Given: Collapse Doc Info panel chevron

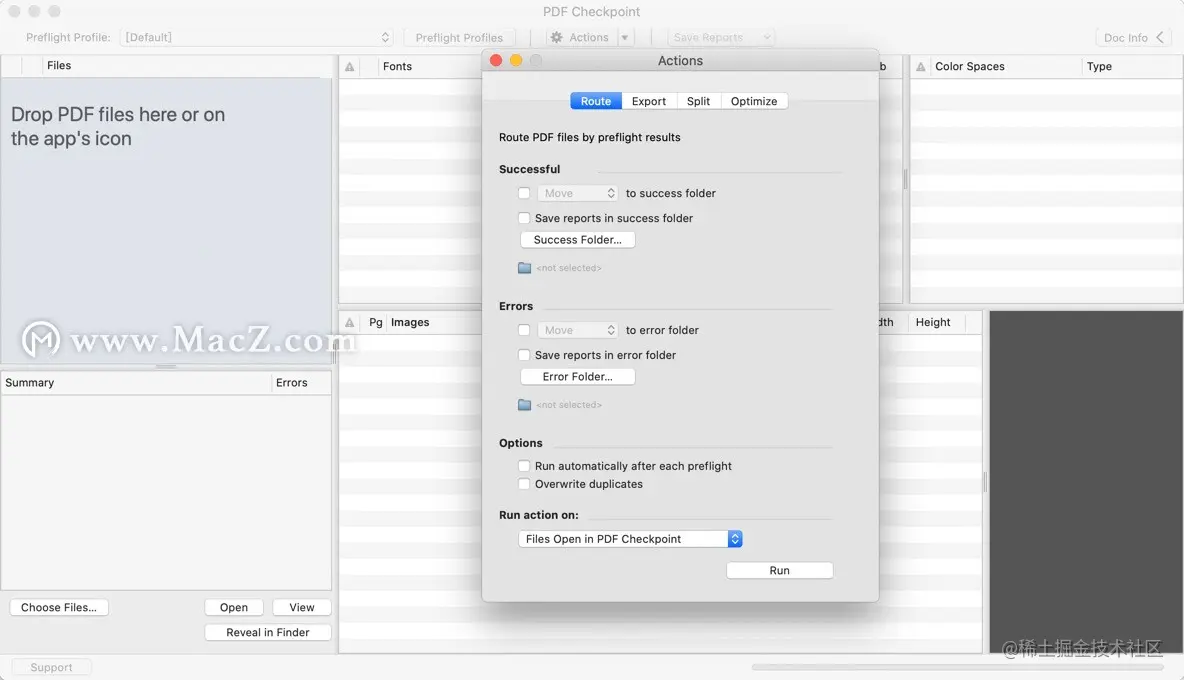Looking at the screenshot, I should tap(1160, 37).
